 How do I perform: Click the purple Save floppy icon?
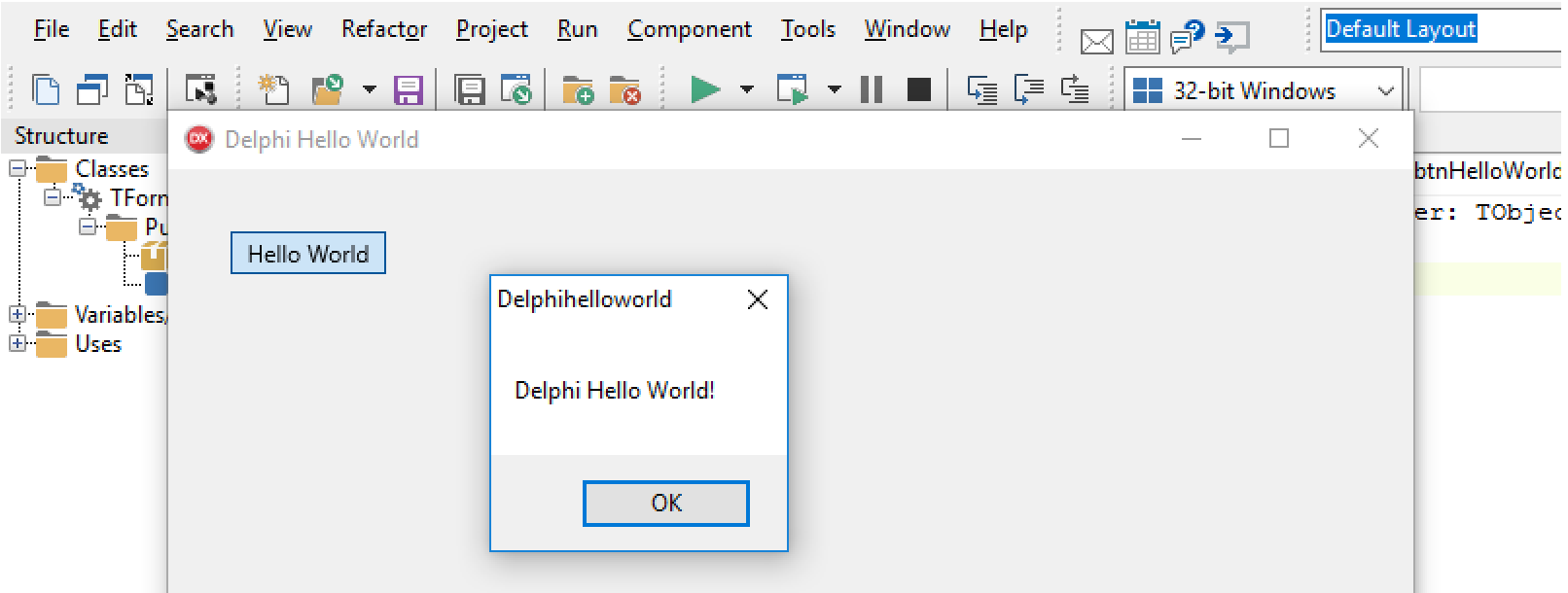click(409, 90)
